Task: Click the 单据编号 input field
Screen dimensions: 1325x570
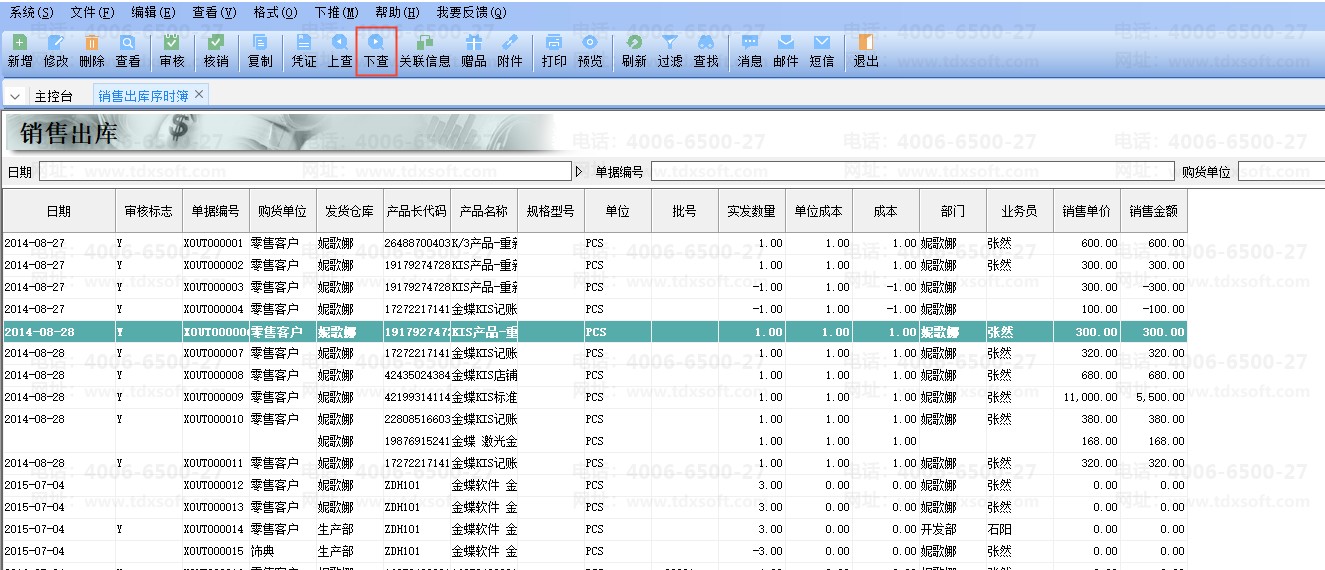Action: point(912,172)
